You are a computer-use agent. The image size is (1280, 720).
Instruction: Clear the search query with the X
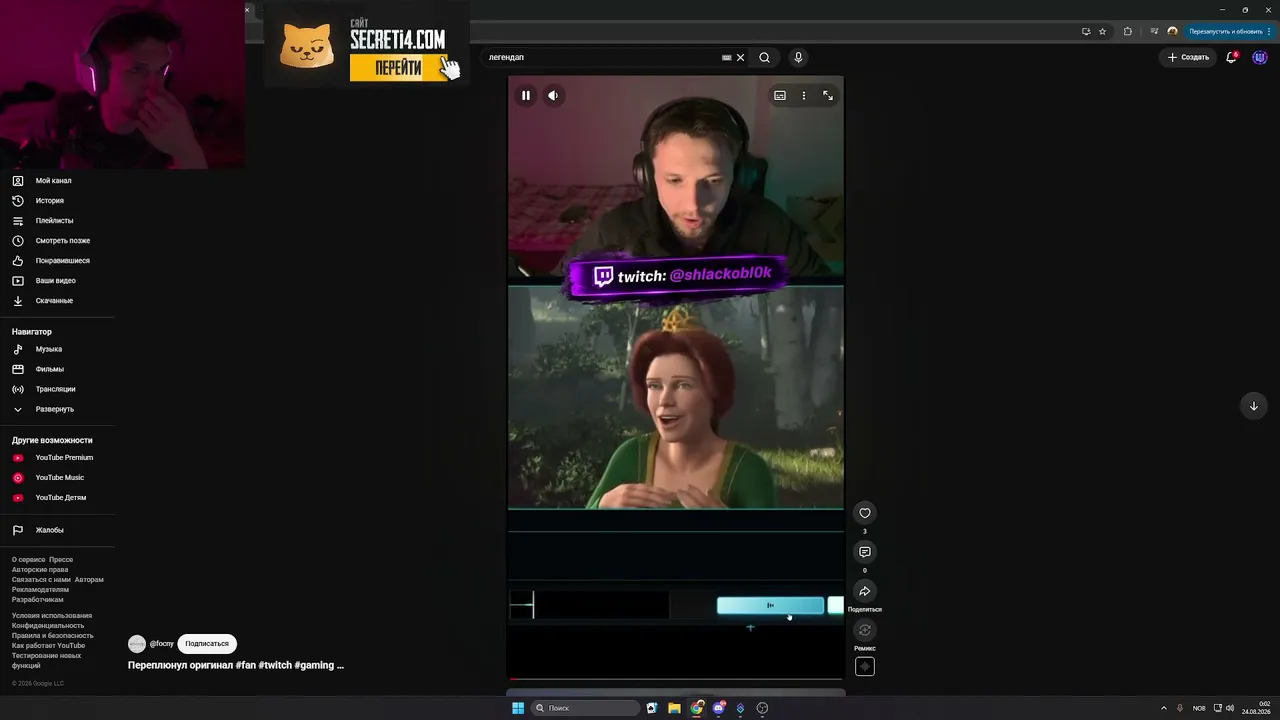coord(741,58)
